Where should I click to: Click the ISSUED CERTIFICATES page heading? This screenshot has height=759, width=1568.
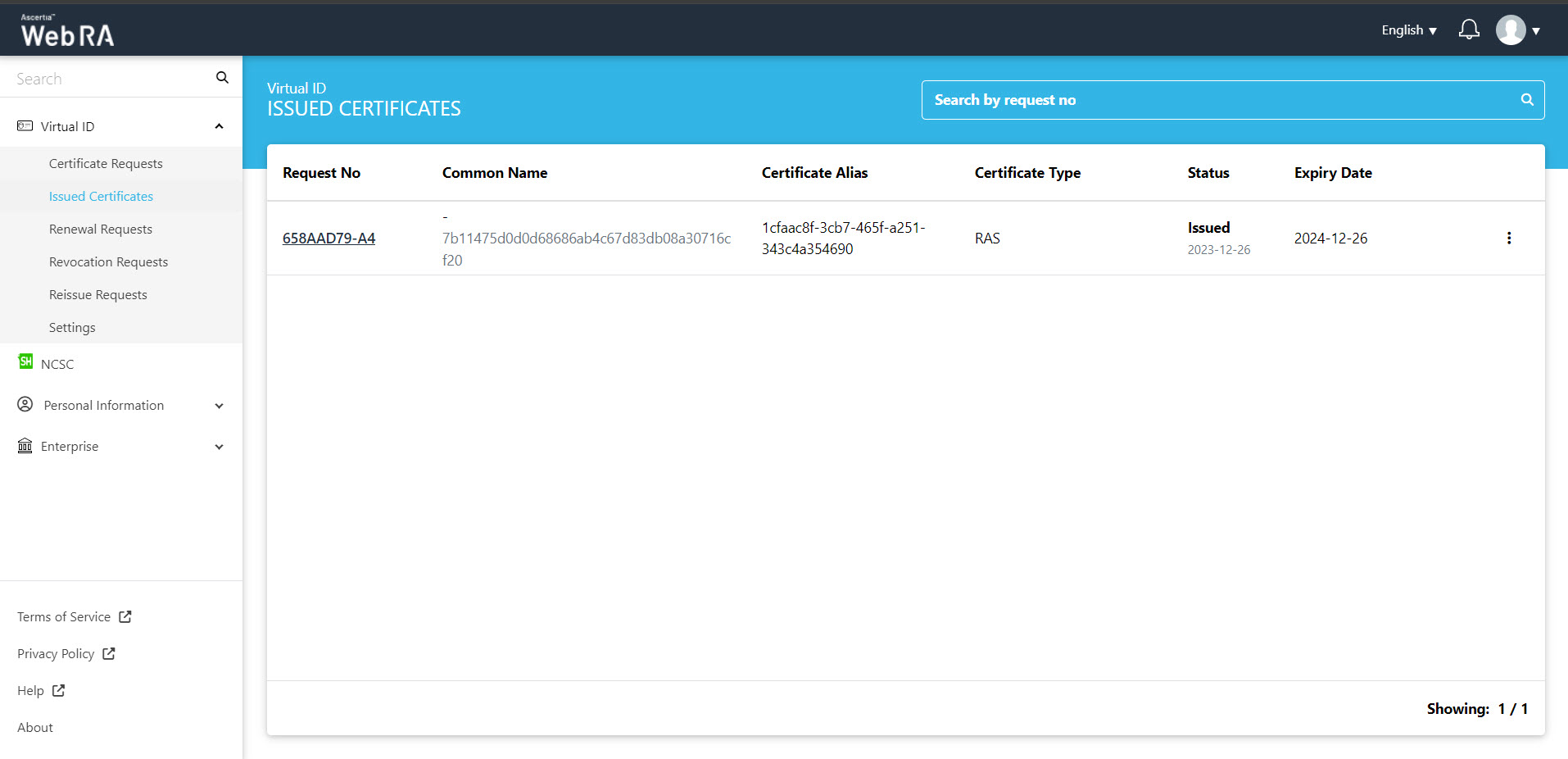tap(364, 109)
